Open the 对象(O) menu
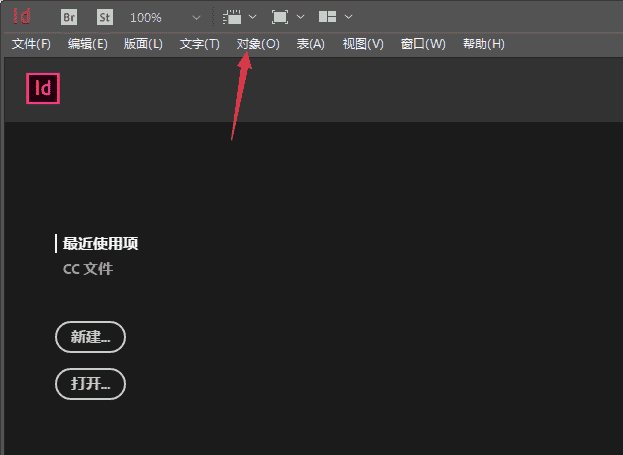 (x=258, y=44)
